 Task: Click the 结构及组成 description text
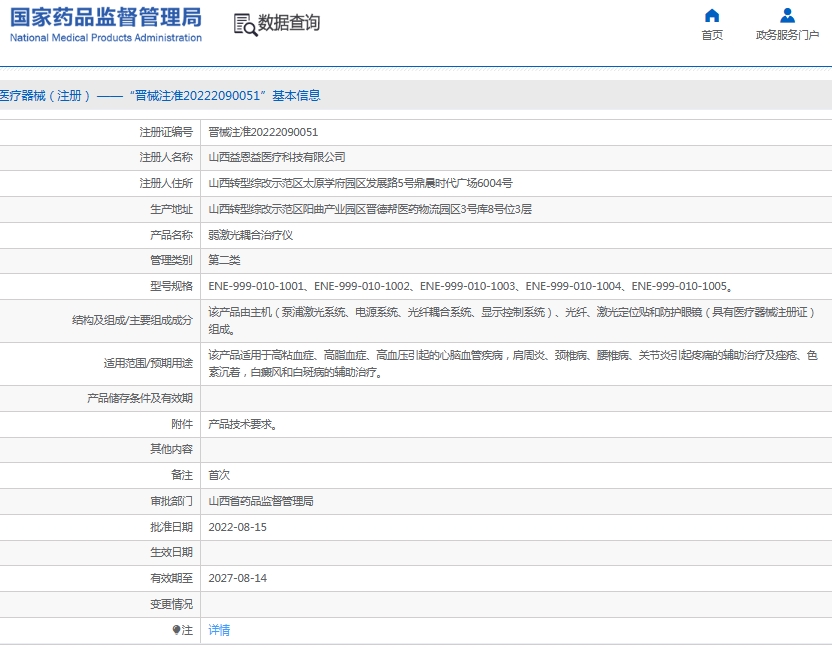coord(512,320)
